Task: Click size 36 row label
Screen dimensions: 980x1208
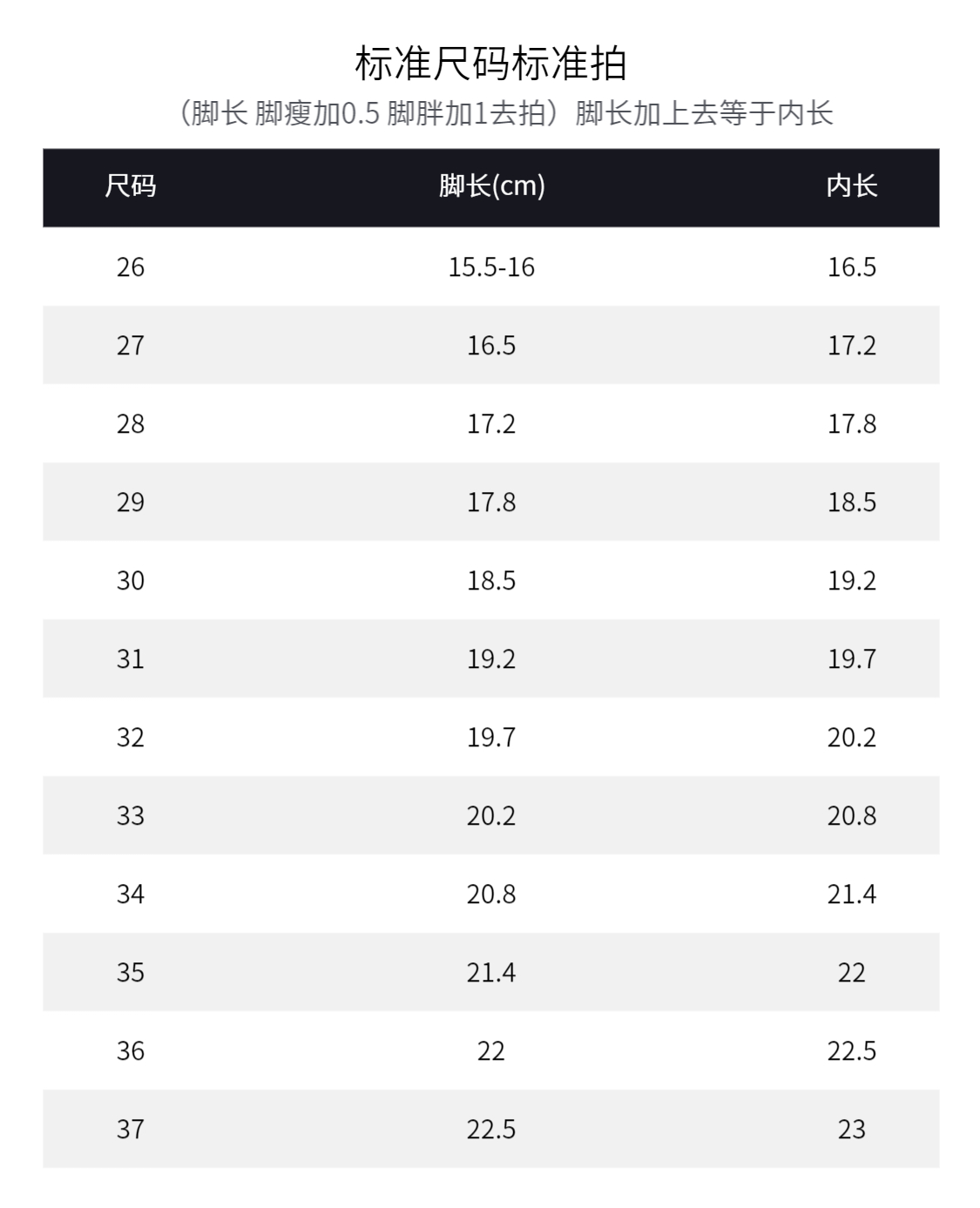Action: click(x=131, y=1050)
